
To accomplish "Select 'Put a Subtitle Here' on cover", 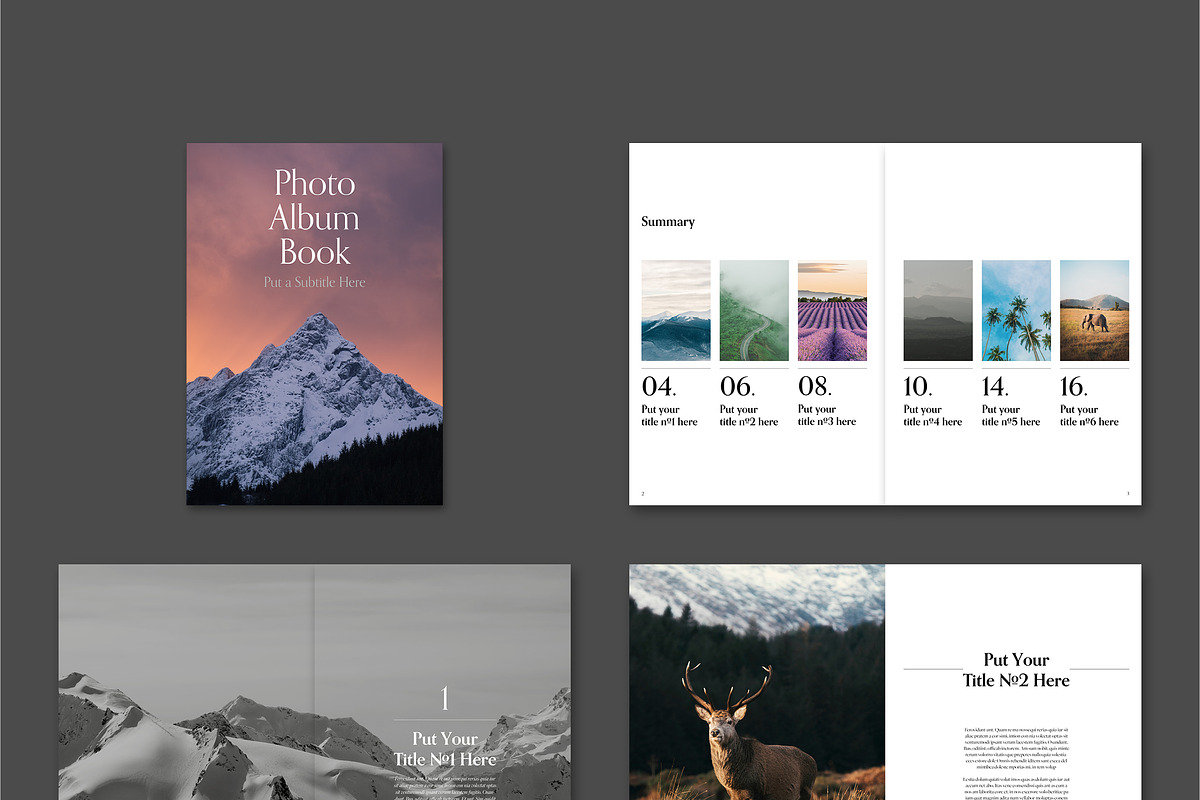I will pos(315,283).
